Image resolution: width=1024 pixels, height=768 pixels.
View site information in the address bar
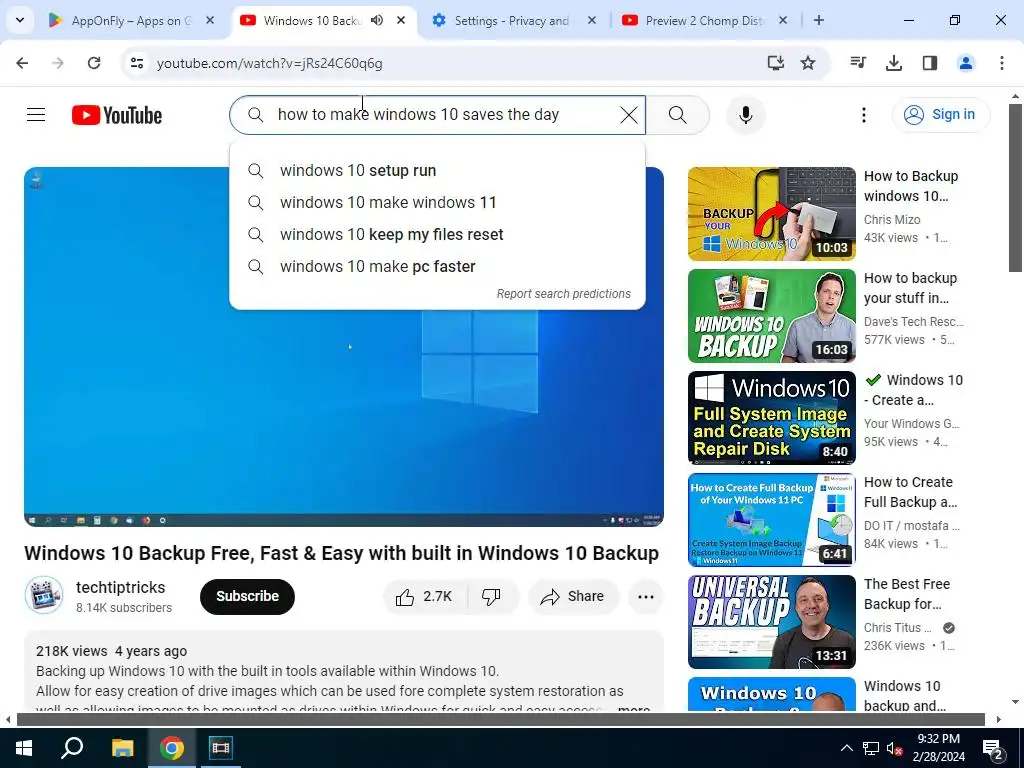click(136, 63)
